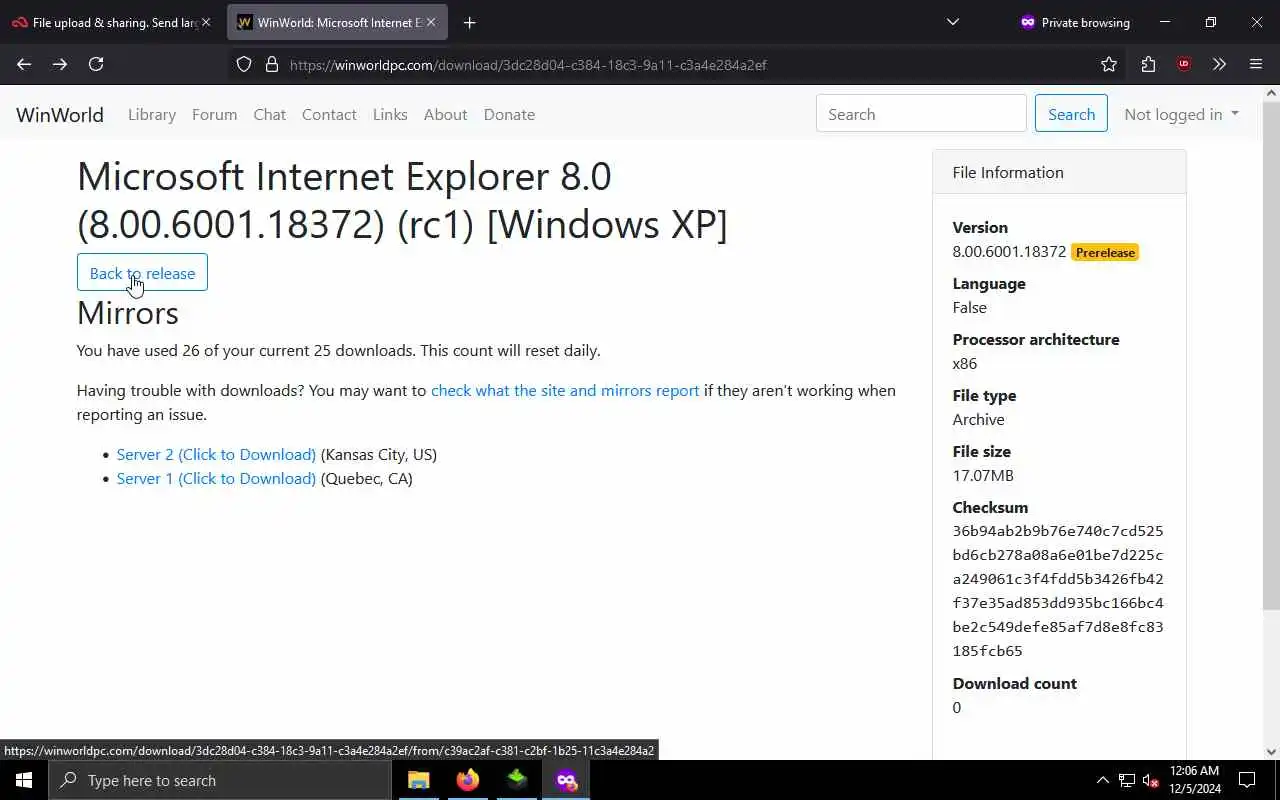
Task: Click the blue Search button
Action: click(x=1071, y=114)
